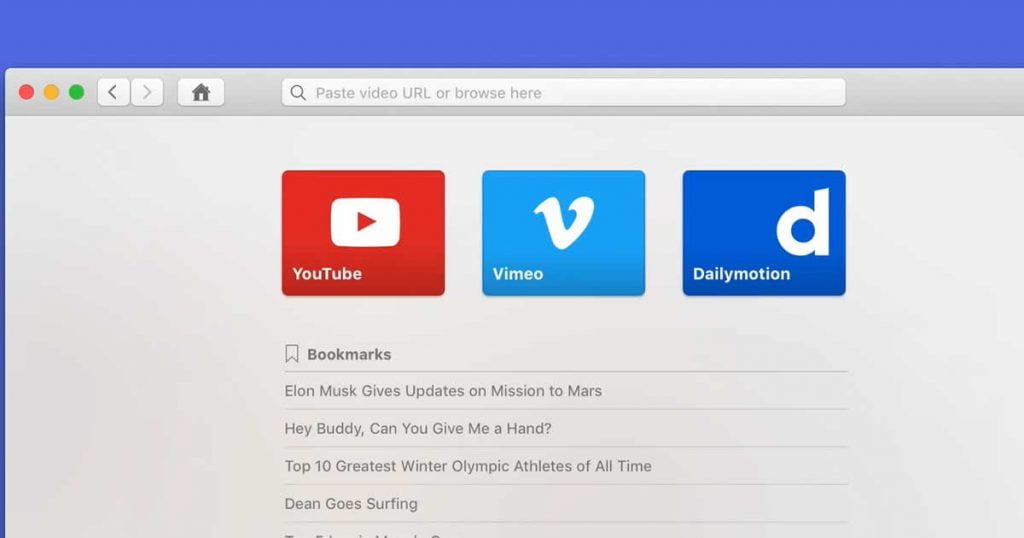The width and height of the screenshot is (1024, 538).
Task: Open the YouTube tile
Action: click(363, 233)
